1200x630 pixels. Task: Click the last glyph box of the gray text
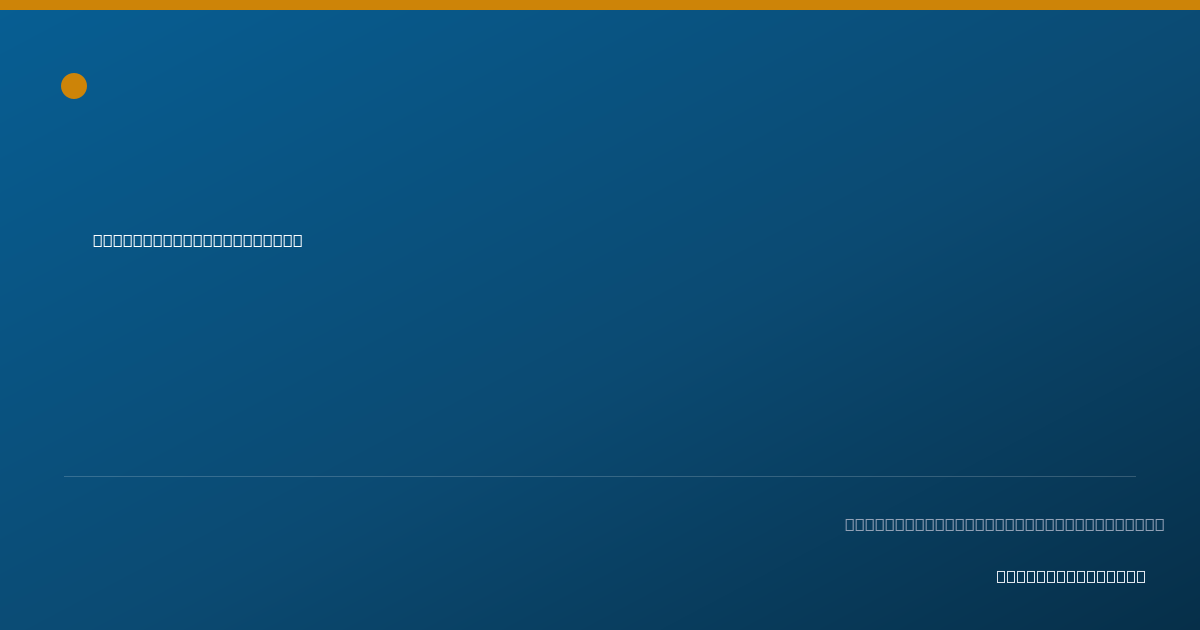[x=1160, y=524]
